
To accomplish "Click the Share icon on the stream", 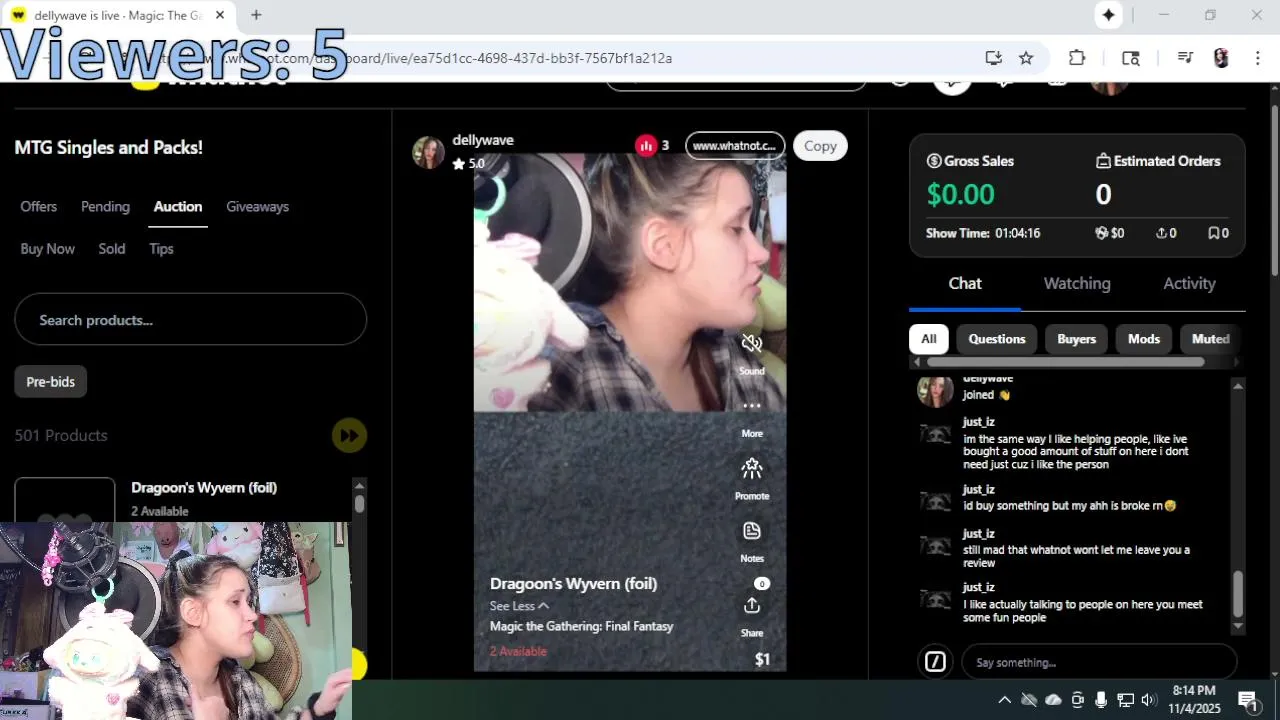I will [x=752, y=606].
